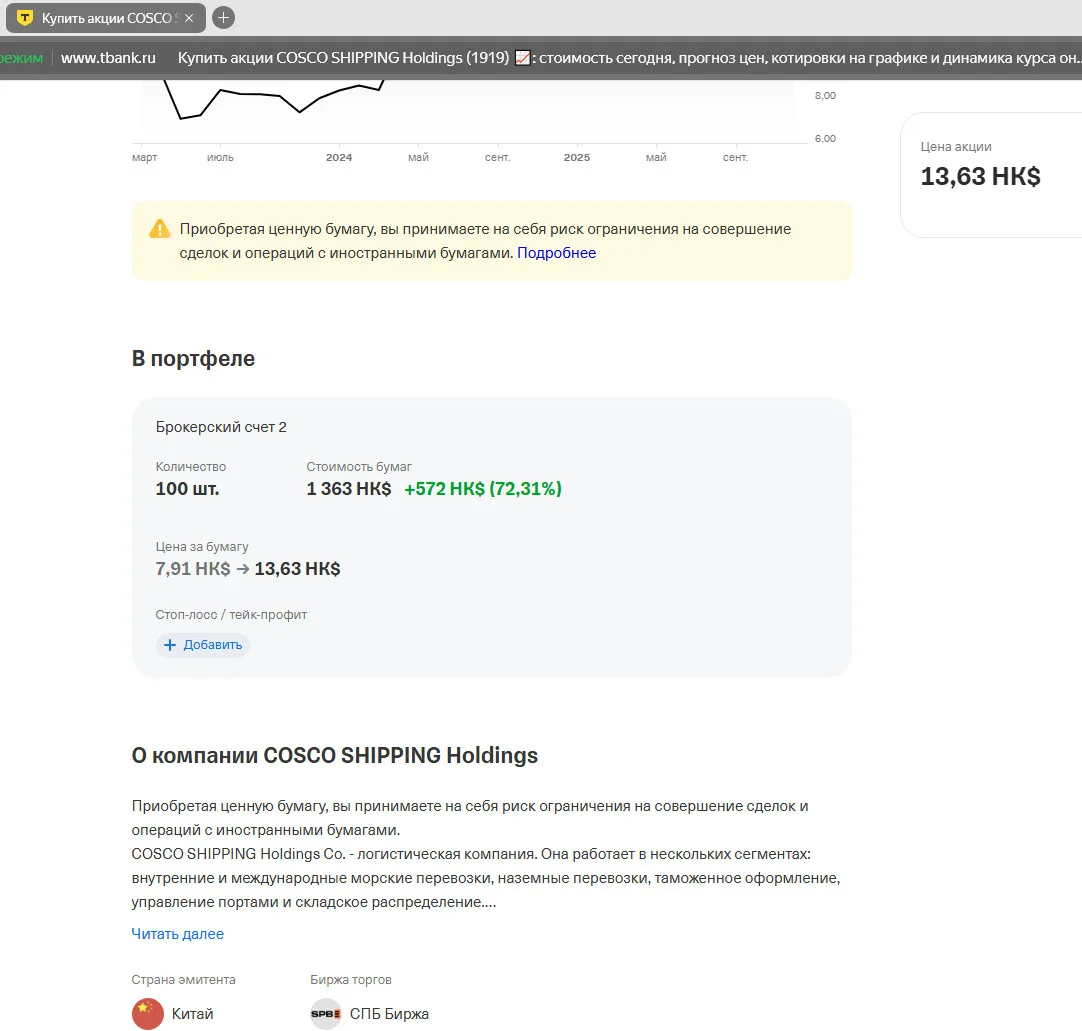Screen dimensions: 1082x1031
Task: Click the 2024 label on chart axis
Action: (x=339, y=157)
